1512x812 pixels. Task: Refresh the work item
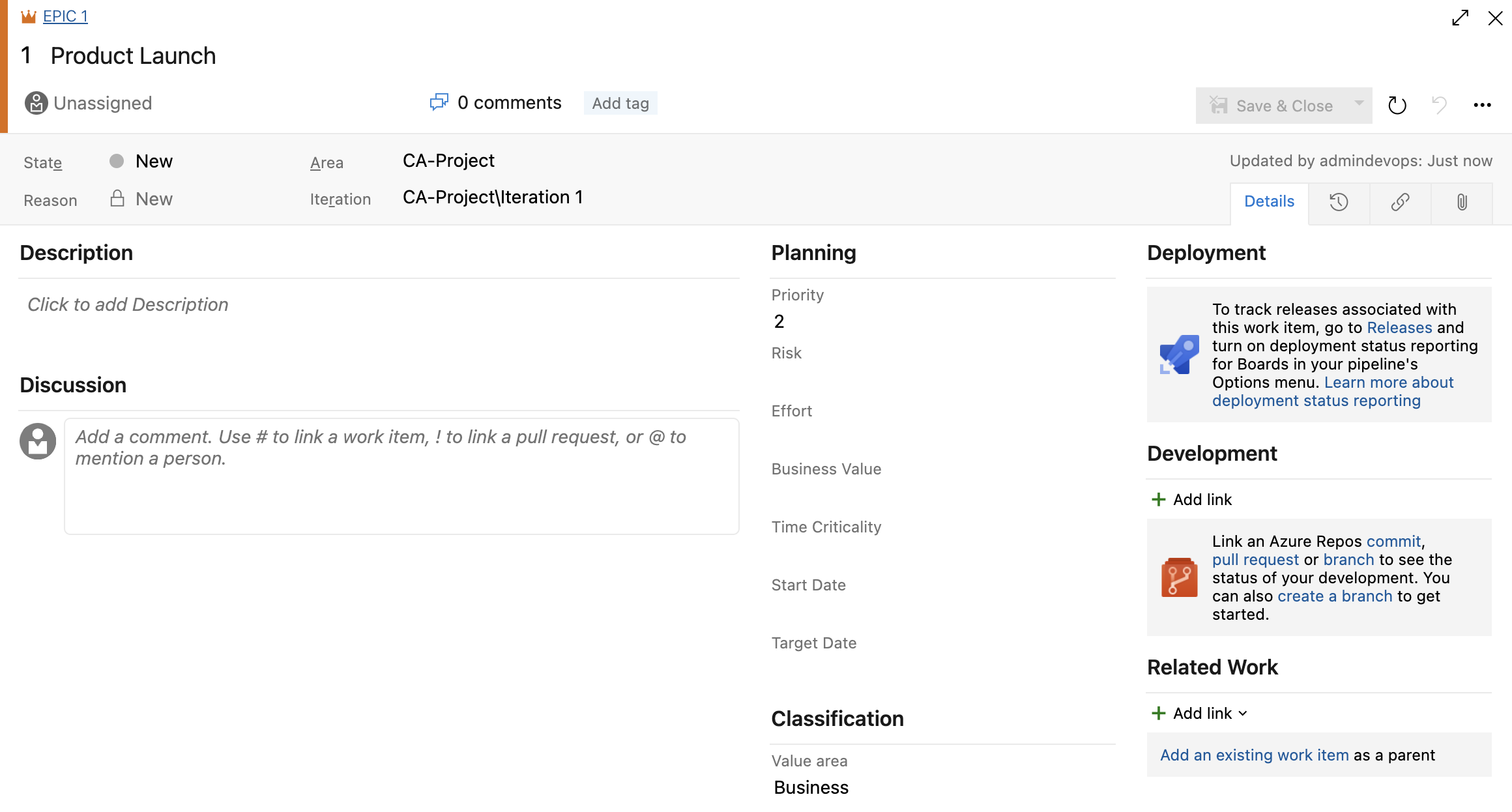click(1397, 105)
